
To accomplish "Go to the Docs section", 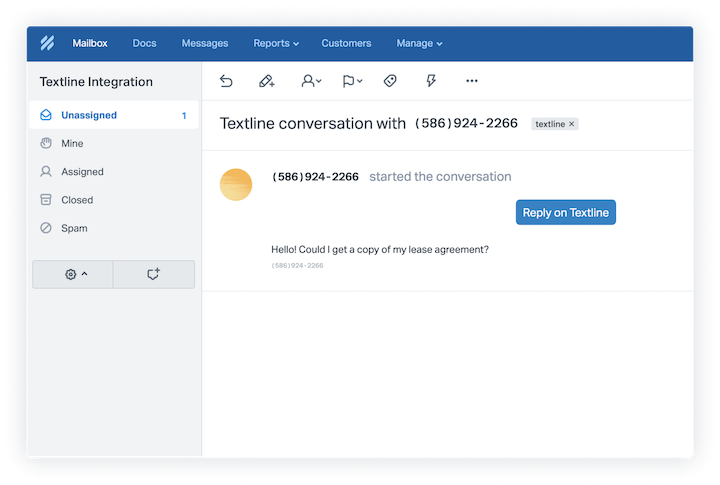I will click(144, 43).
